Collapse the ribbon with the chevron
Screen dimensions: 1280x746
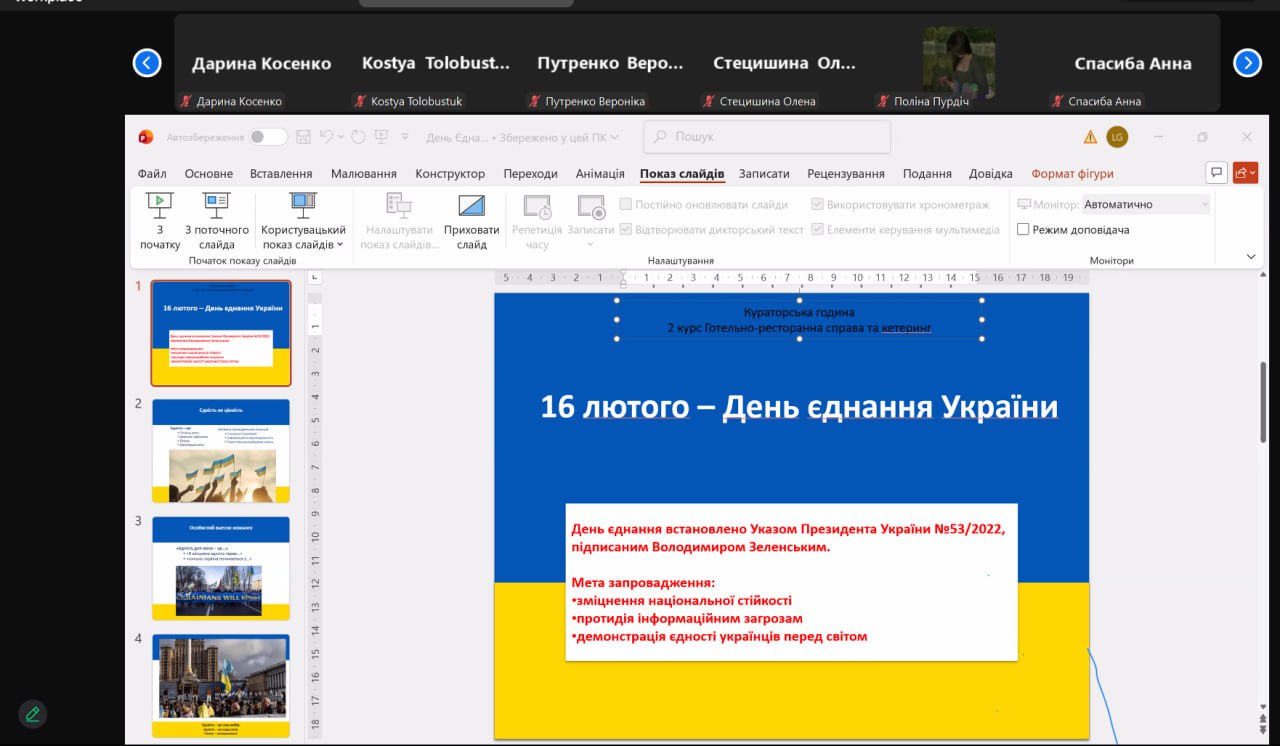[1251, 257]
